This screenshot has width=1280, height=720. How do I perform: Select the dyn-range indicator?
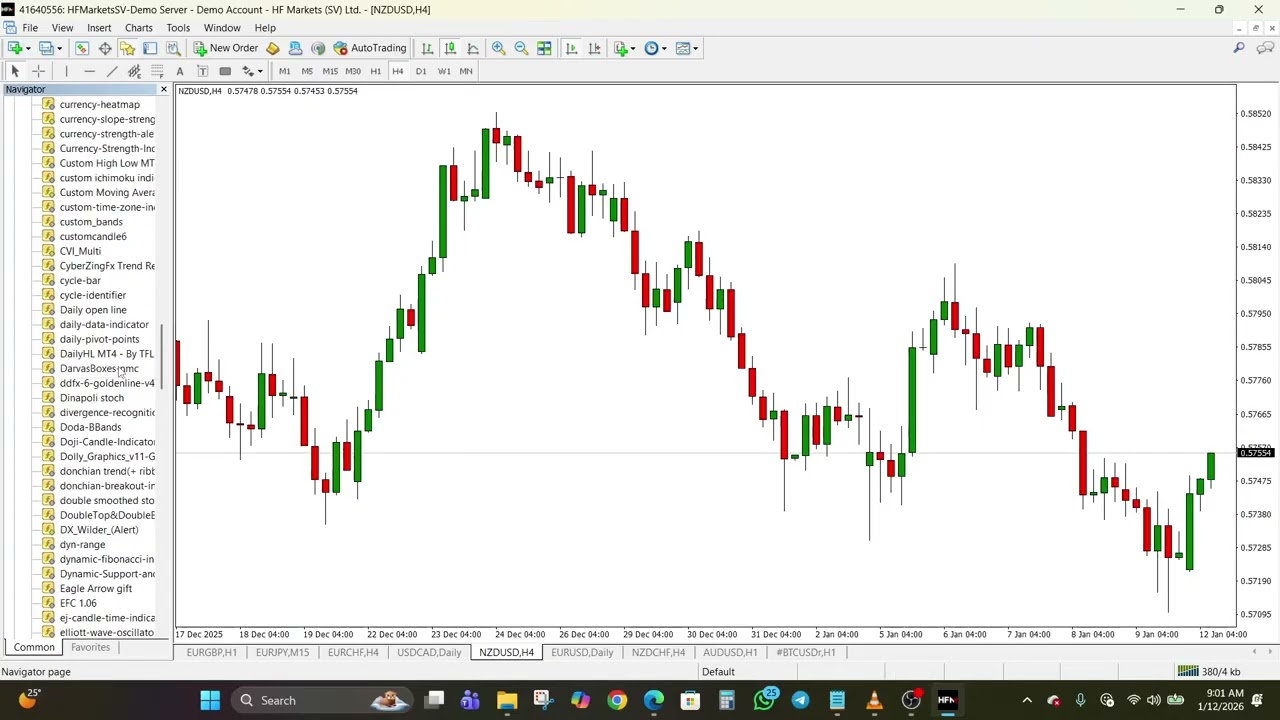click(x=82, y=545)
